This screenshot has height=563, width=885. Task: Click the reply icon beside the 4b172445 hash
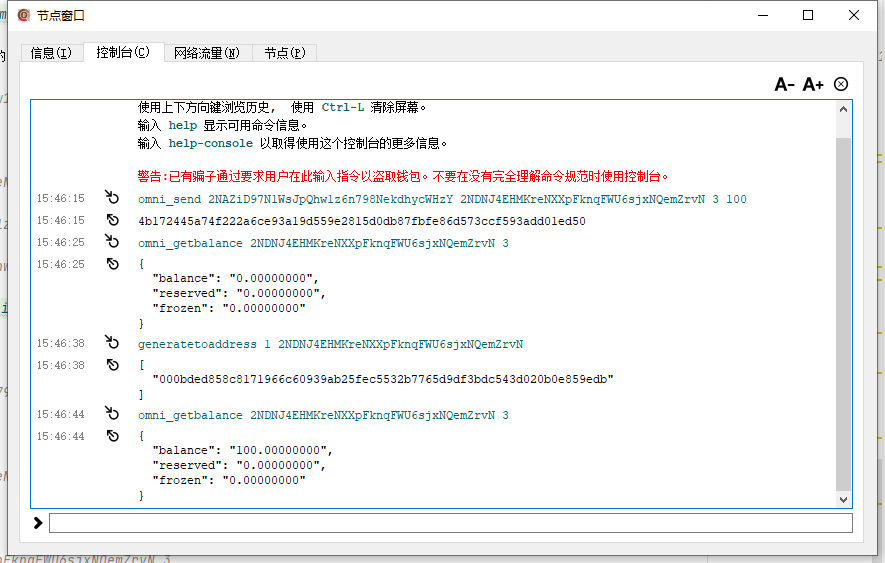click(113, 220)
